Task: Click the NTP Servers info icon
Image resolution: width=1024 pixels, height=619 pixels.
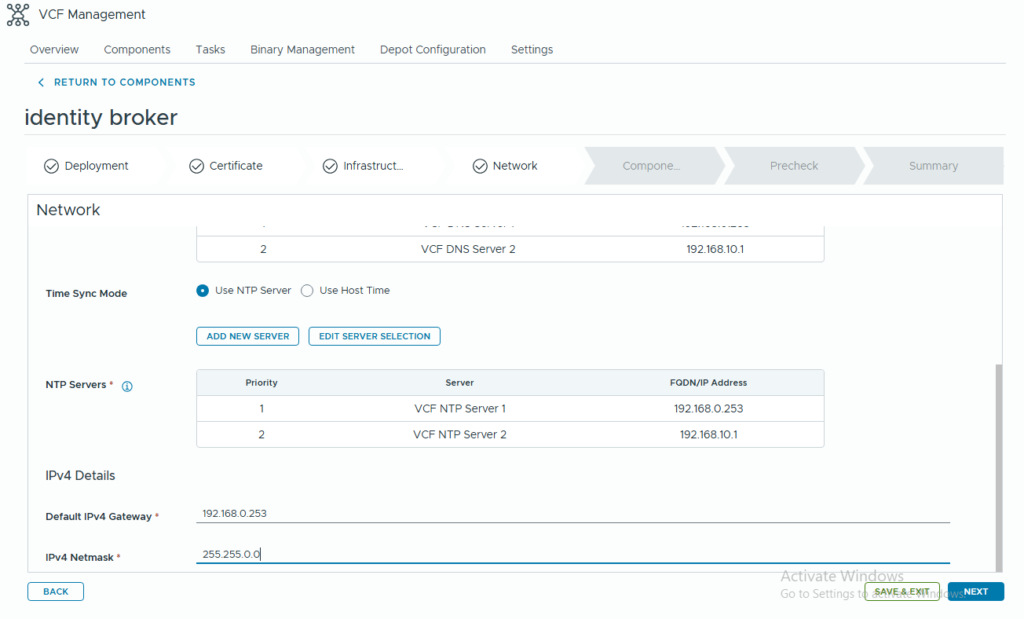Action: click(127, 386)
